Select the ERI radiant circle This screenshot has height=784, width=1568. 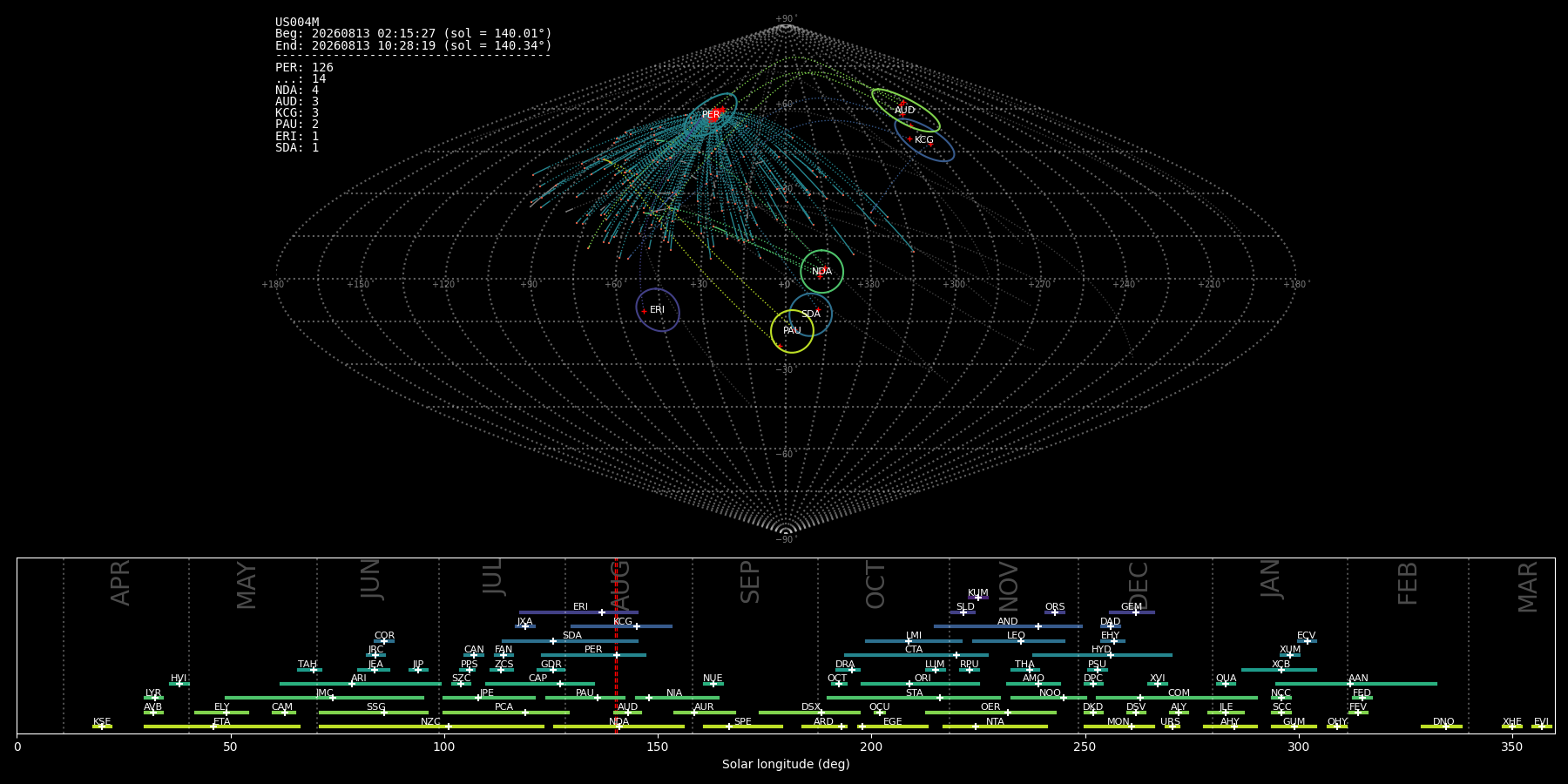[658, 310]
